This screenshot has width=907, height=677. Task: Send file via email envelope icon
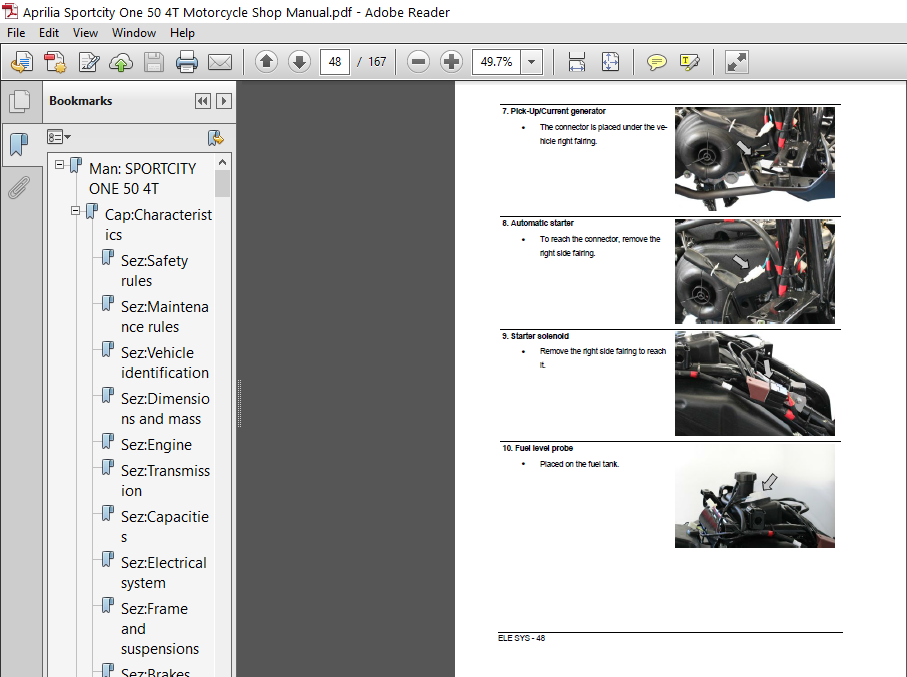pyautogui.click(x=220, y=62)
